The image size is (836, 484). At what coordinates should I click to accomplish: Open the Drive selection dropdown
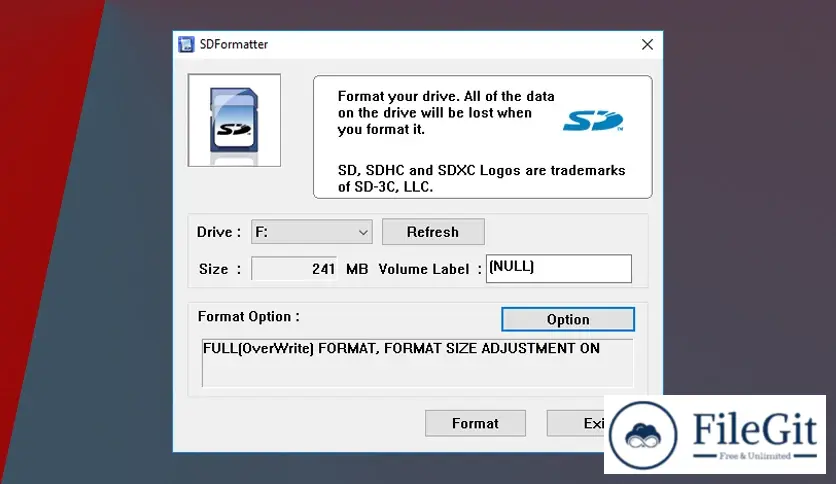tap(312, 232)
